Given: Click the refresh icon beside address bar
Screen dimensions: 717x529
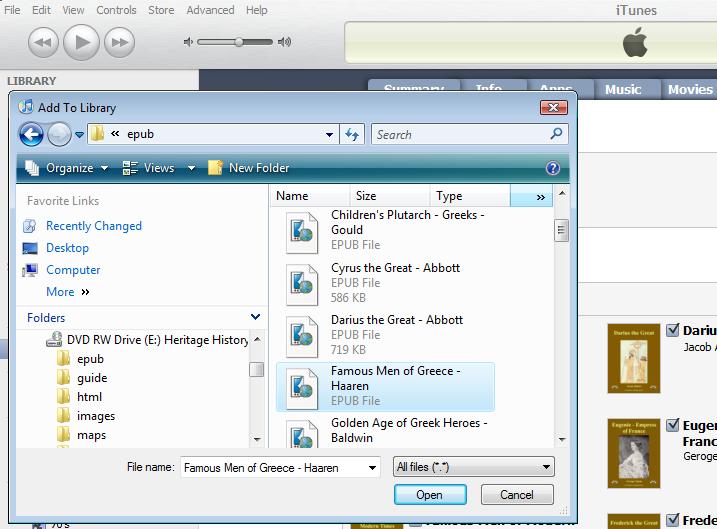Looking at the screenshot, I should coord(352,134).
